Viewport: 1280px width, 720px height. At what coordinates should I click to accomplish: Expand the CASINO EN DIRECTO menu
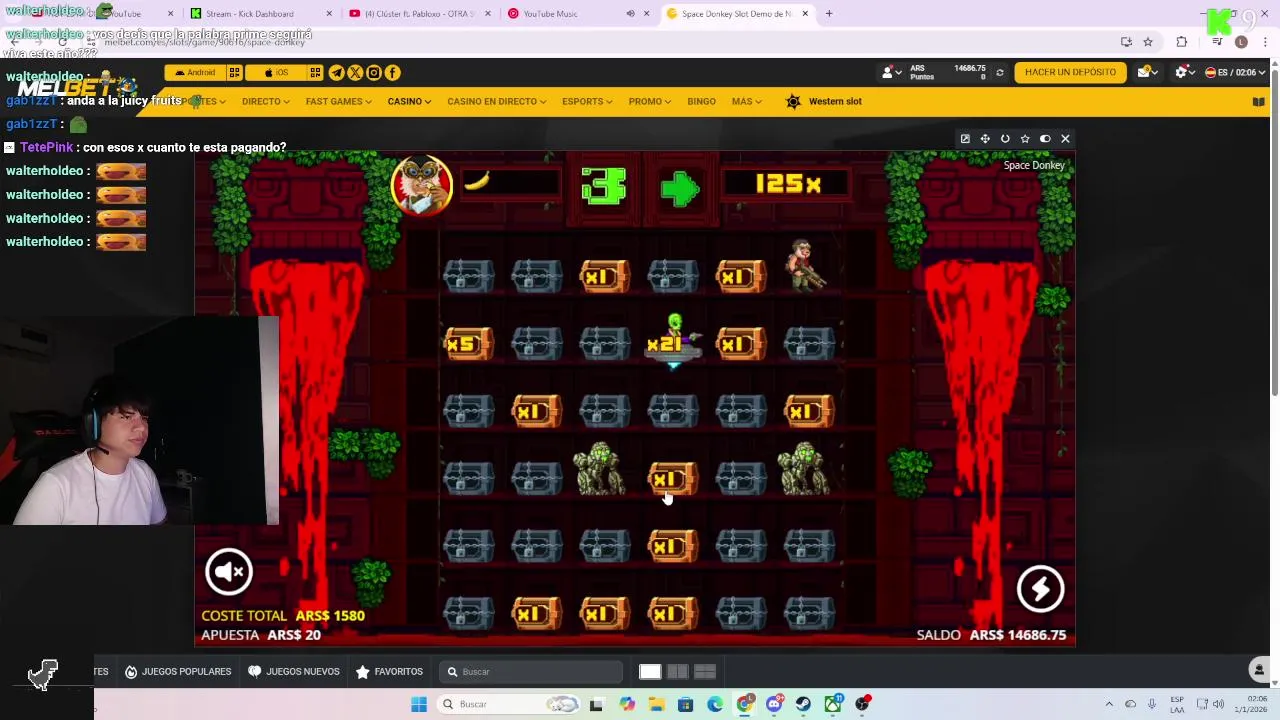tap(496, 101)
